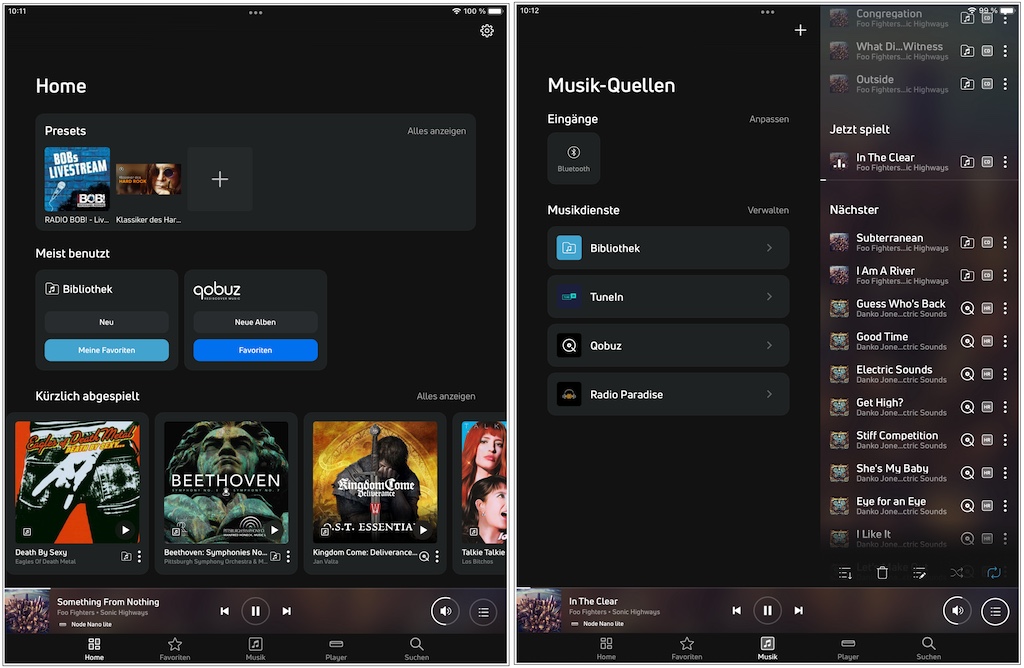Image resolution: width=1024 pixels, height=668 pixels.
Task: Click Qobuz source icon on Get High?
Action: coord(967,407)
